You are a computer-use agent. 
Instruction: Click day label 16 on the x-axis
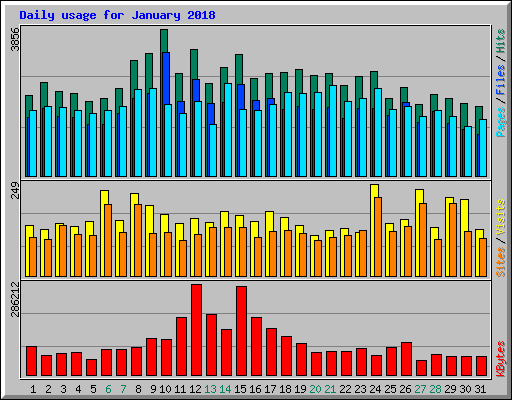tap(255, 389)
